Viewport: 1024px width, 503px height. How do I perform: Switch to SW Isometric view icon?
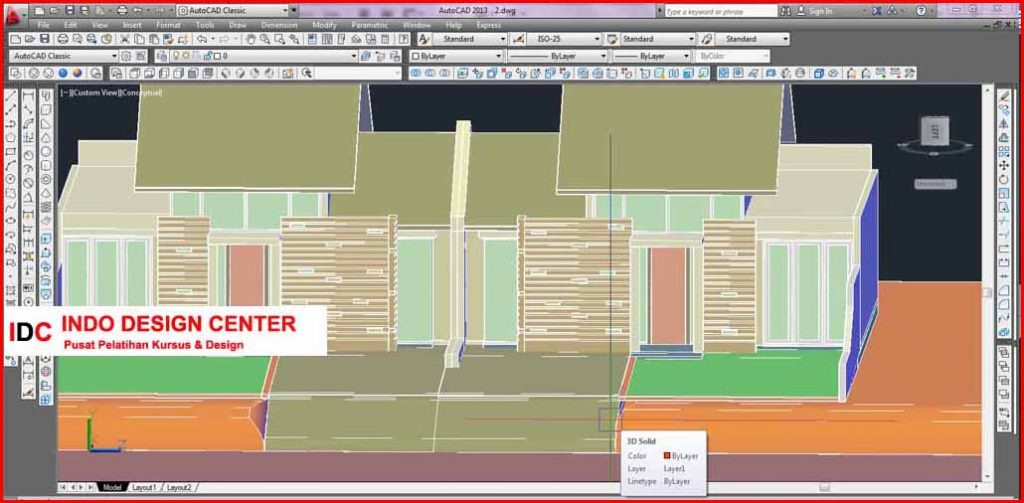[x=227, y=73]
